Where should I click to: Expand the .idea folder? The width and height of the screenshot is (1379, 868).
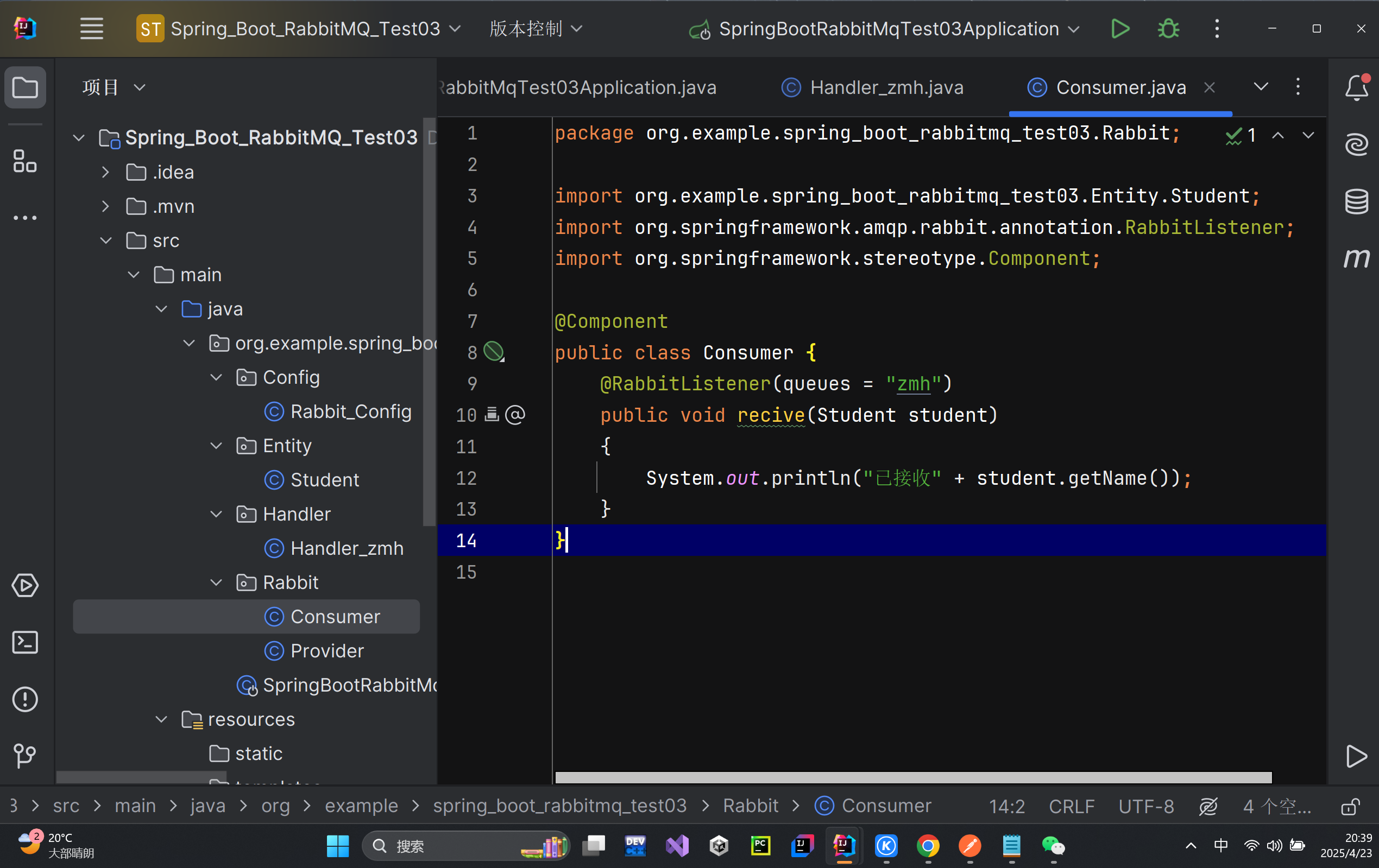tap(105, 172)
